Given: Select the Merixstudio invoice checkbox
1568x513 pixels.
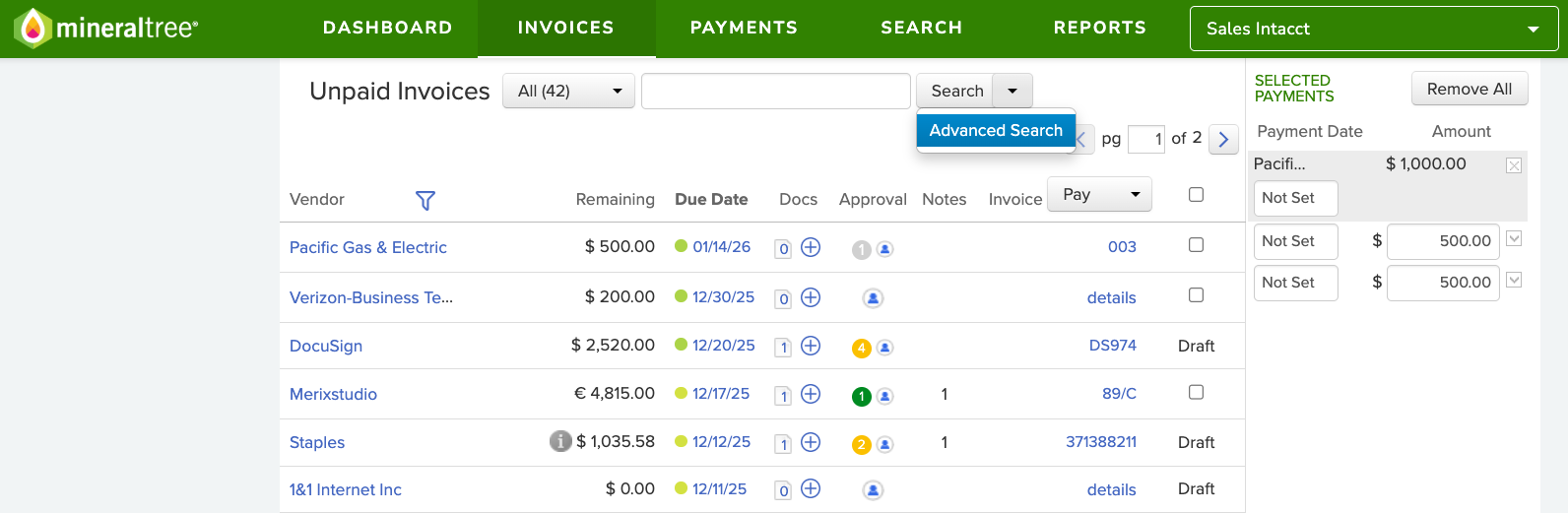Looking at the screenshot, I should 1196,392.
